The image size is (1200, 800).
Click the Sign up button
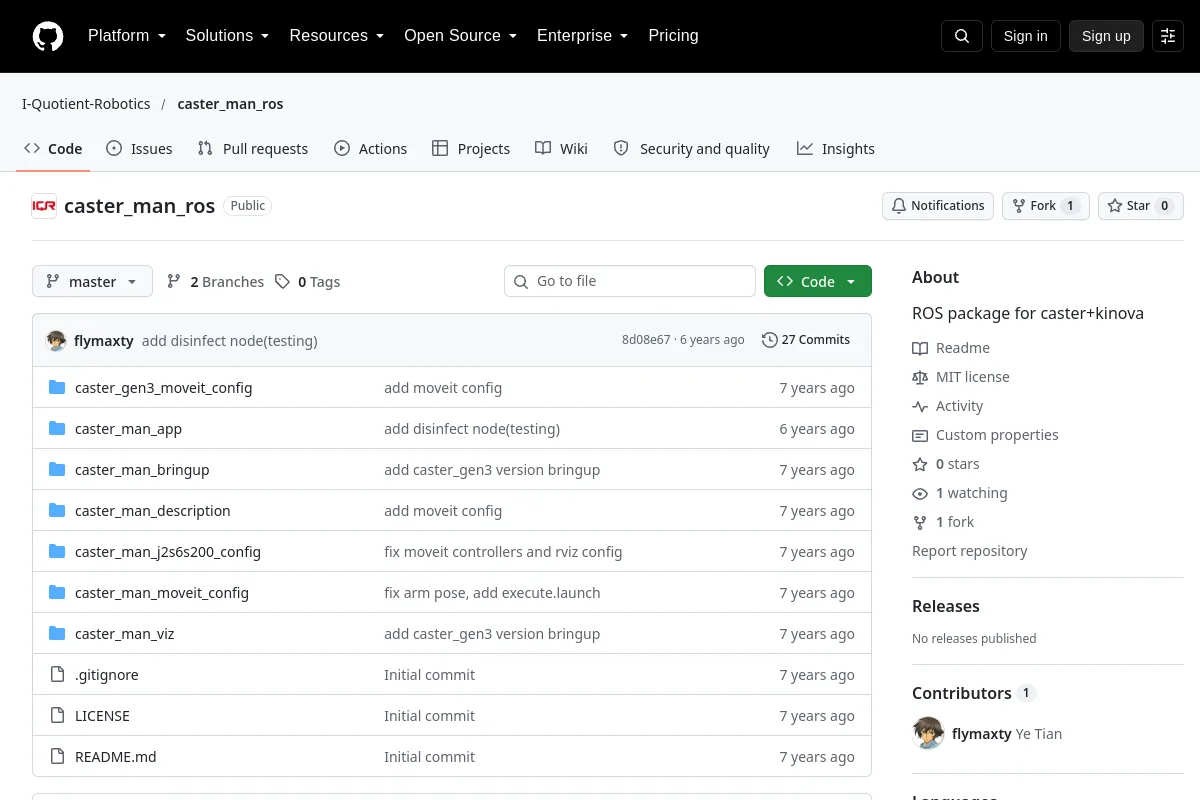coord(1106,36)
